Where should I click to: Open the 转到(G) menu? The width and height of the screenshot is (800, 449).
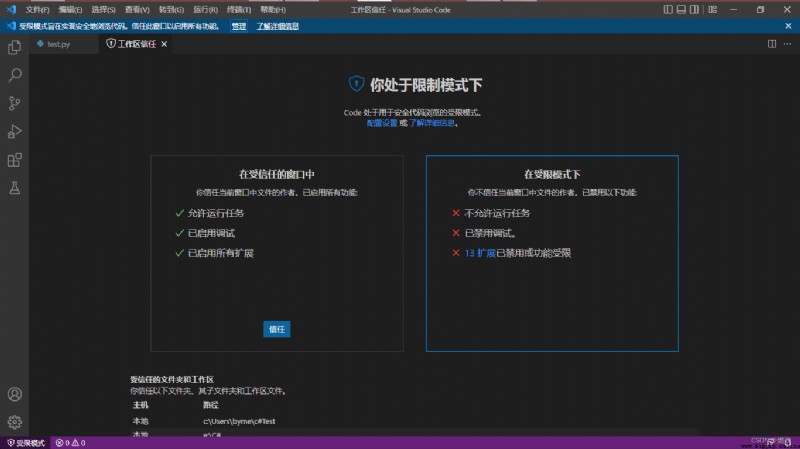[171, 10]
